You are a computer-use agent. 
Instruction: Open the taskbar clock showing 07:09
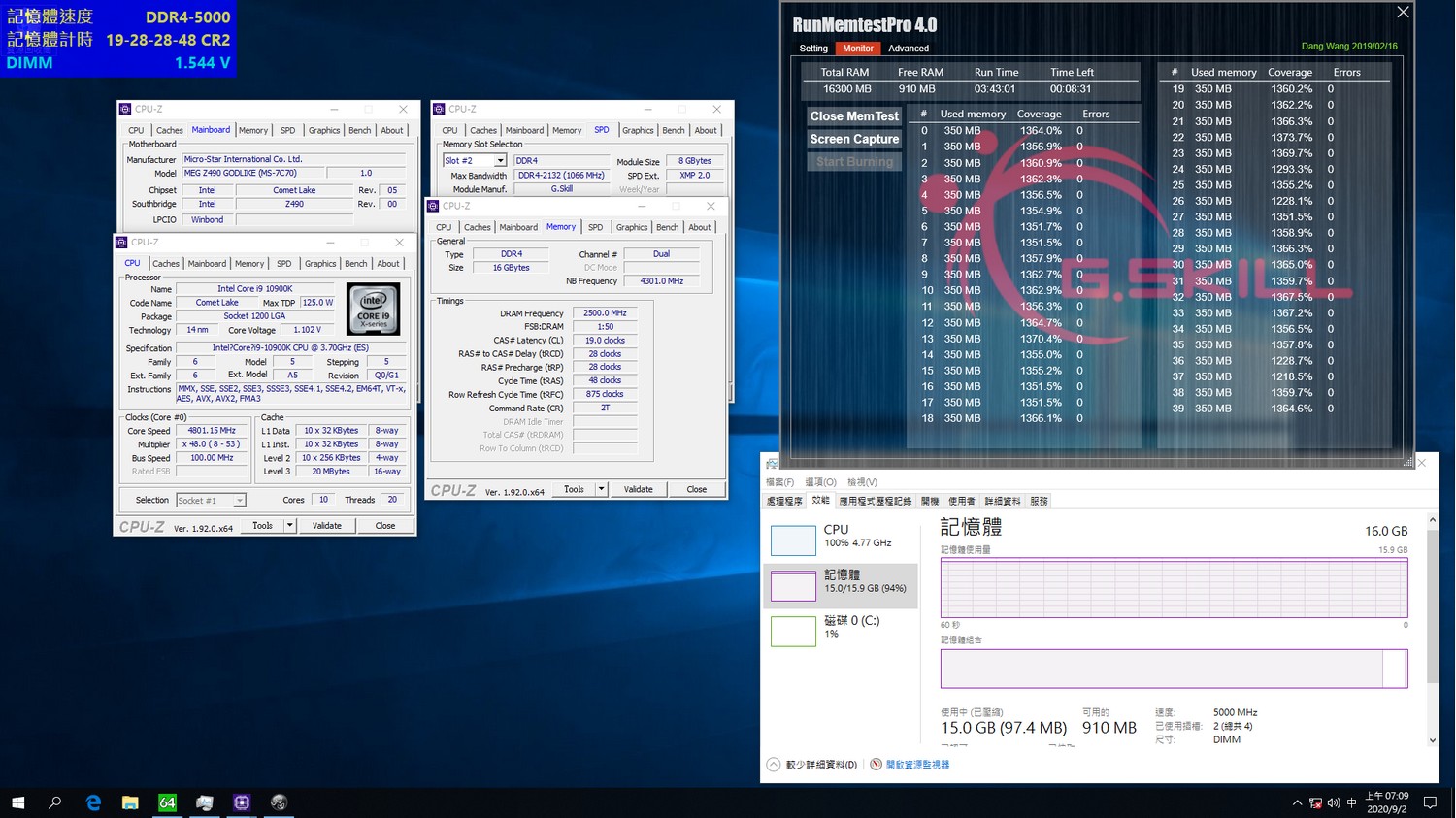[x=1387, y=802]
